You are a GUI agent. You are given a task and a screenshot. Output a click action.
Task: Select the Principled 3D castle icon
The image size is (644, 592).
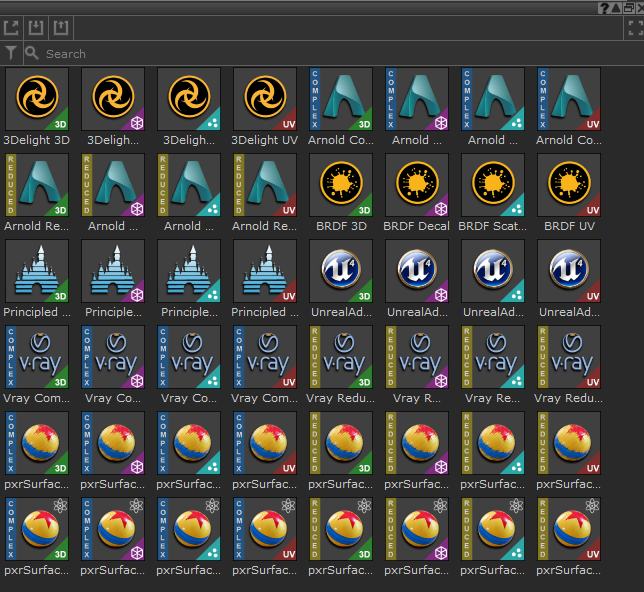coord(37,271)
